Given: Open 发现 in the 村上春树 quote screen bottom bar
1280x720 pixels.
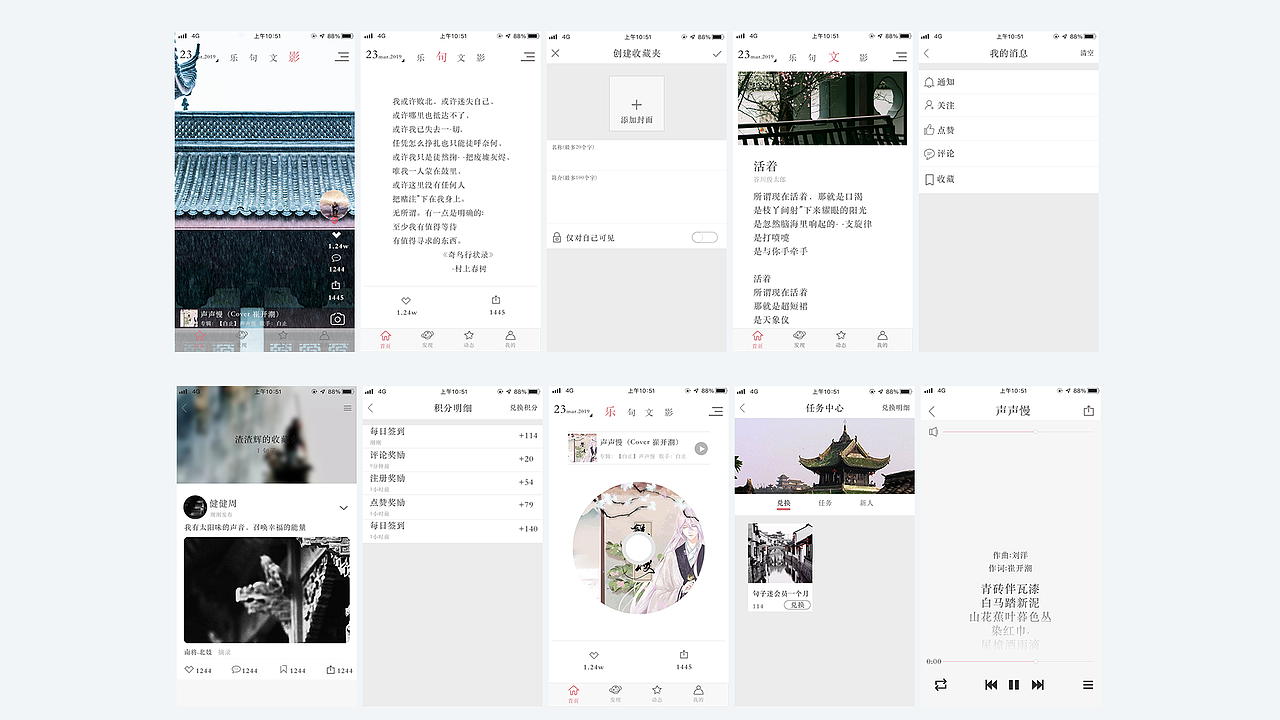Looking at the screenshot, I should pyautogui.click(x=427, y=339).
